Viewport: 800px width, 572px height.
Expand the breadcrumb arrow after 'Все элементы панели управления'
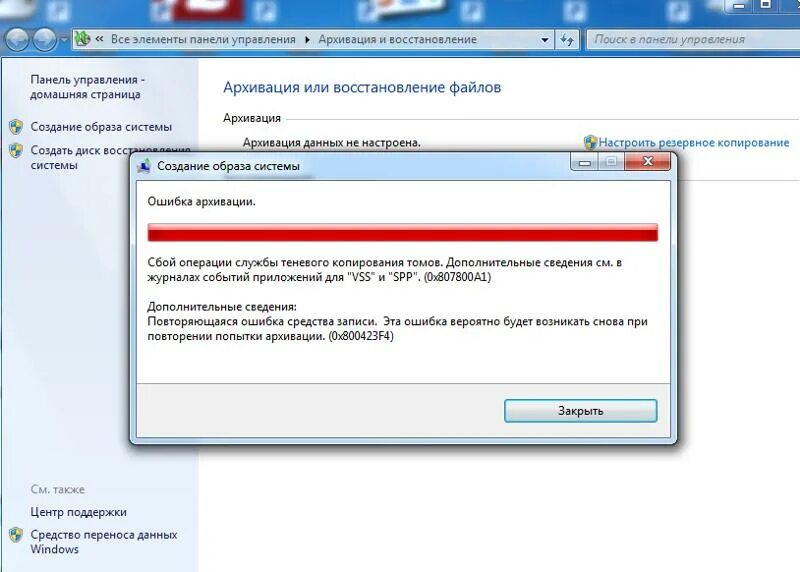[307, 40]
